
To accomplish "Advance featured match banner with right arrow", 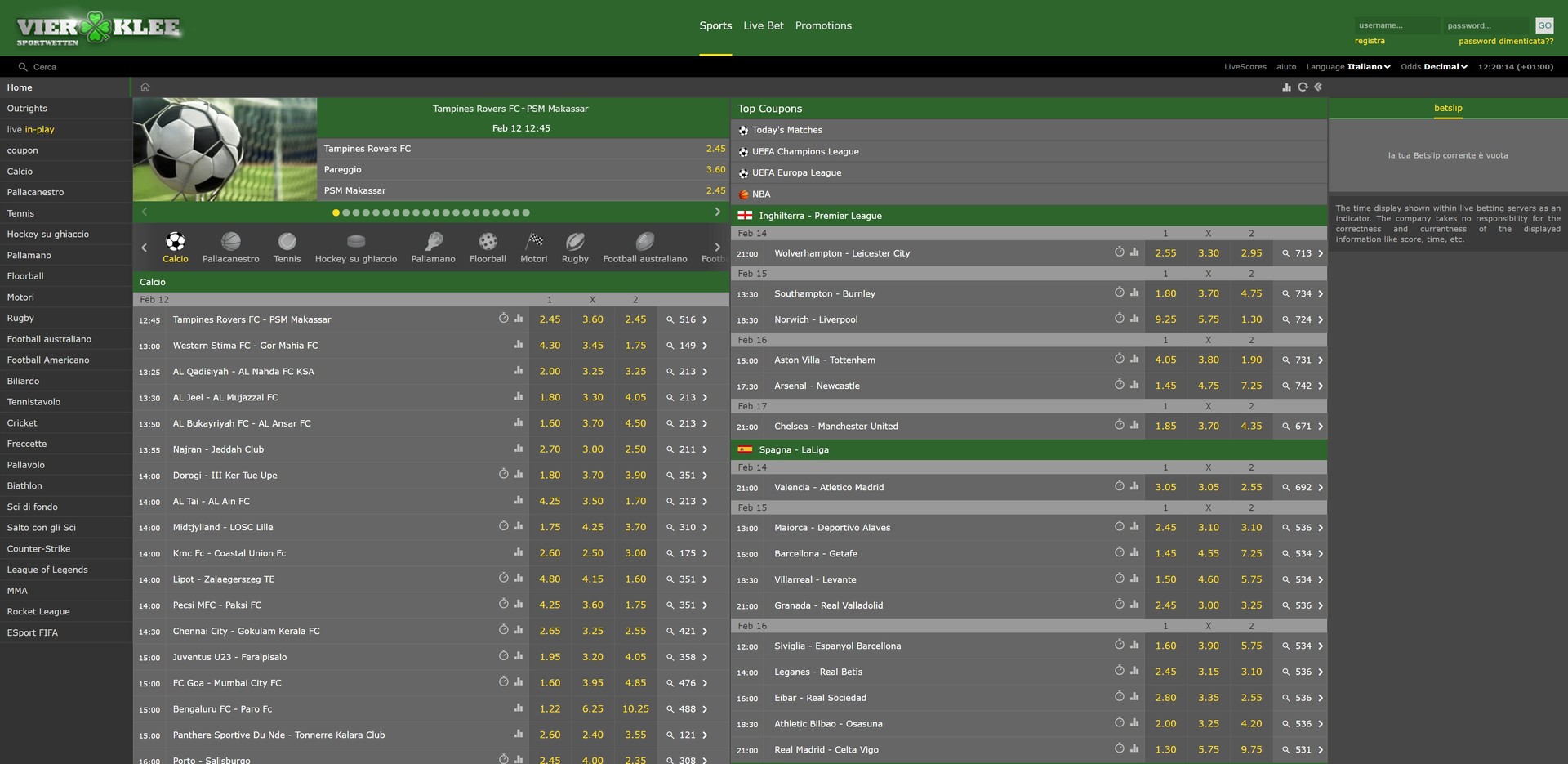I will (717, 212).
